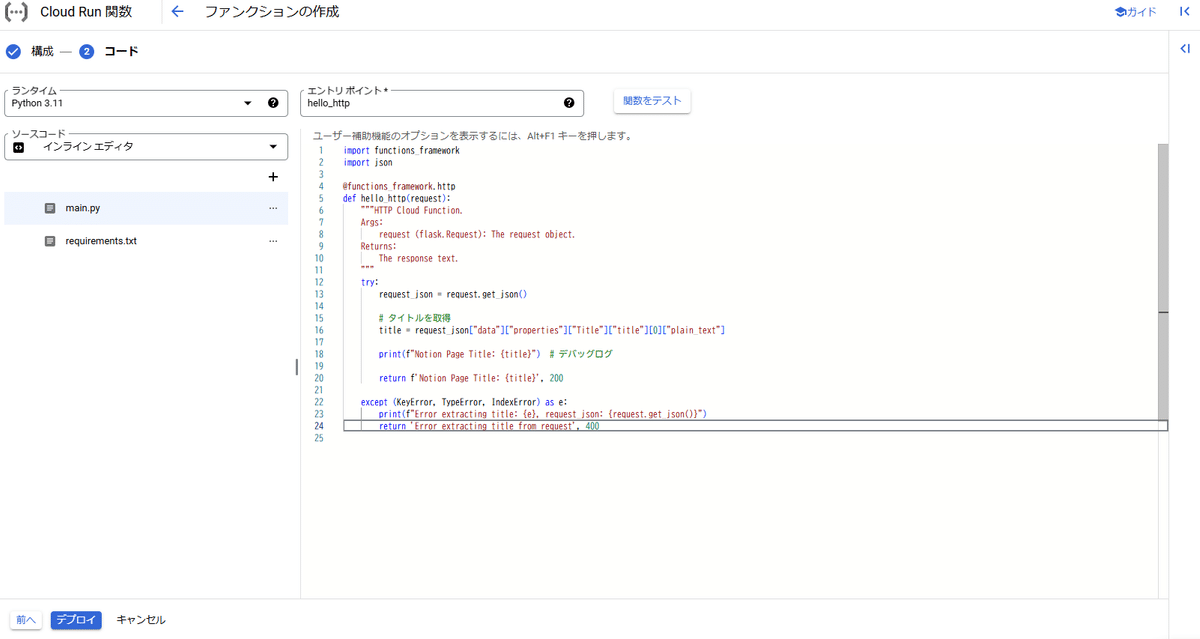
Task: Click the デプロイ button
Action: [76, 620]
